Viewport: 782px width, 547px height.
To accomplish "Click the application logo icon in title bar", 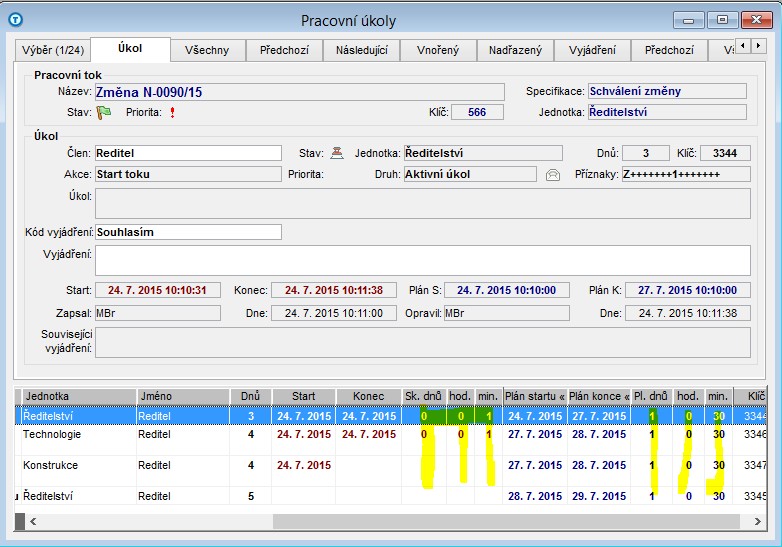I will (x=16, y=20).
